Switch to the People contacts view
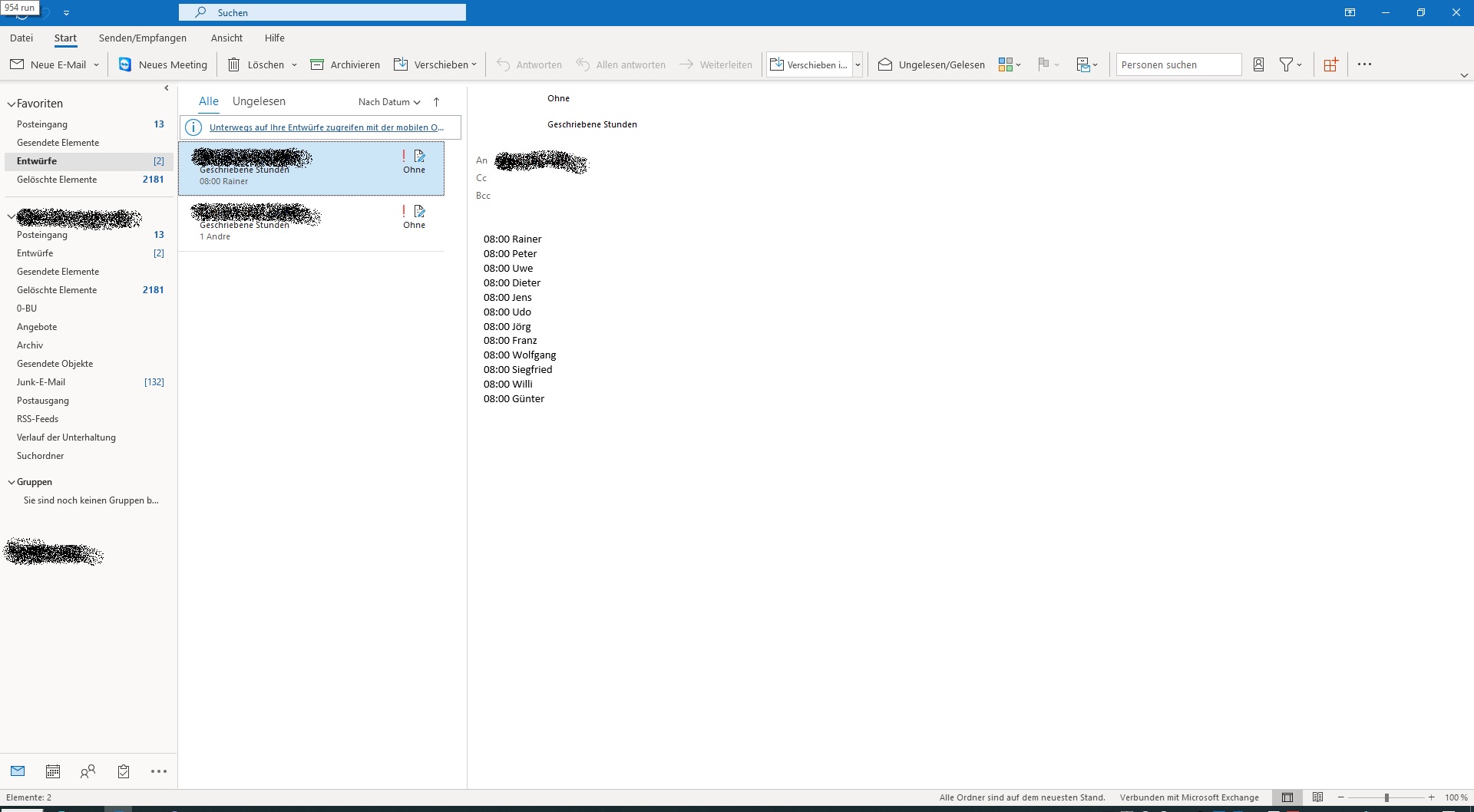Image resolution: width=1474 pixels, height=812 pixels. [x=88, y=771]
